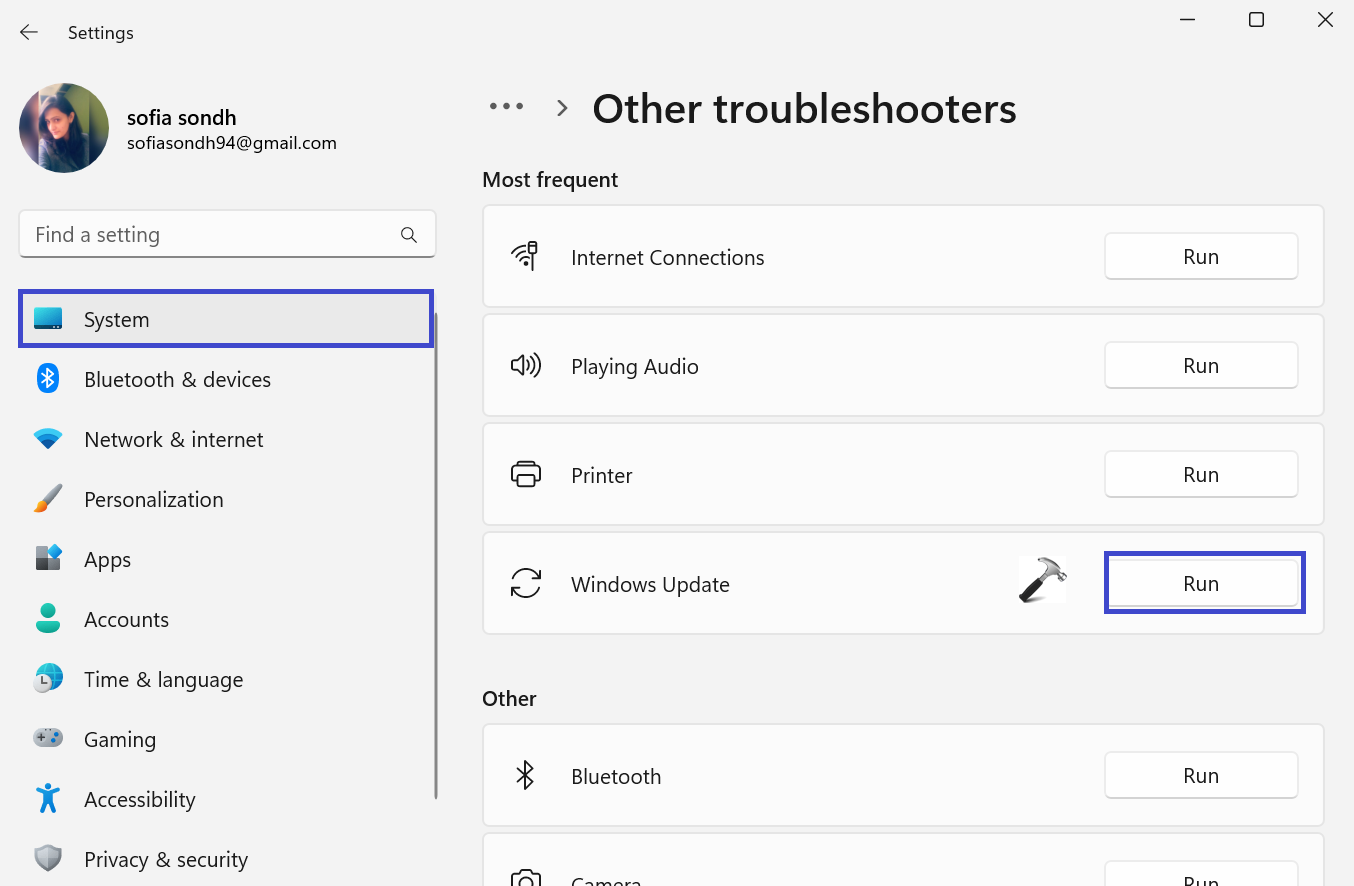The image size is (1354, 886).
Task: Click the Privacy & security shield icon
Action: click(x=48, y=859)
